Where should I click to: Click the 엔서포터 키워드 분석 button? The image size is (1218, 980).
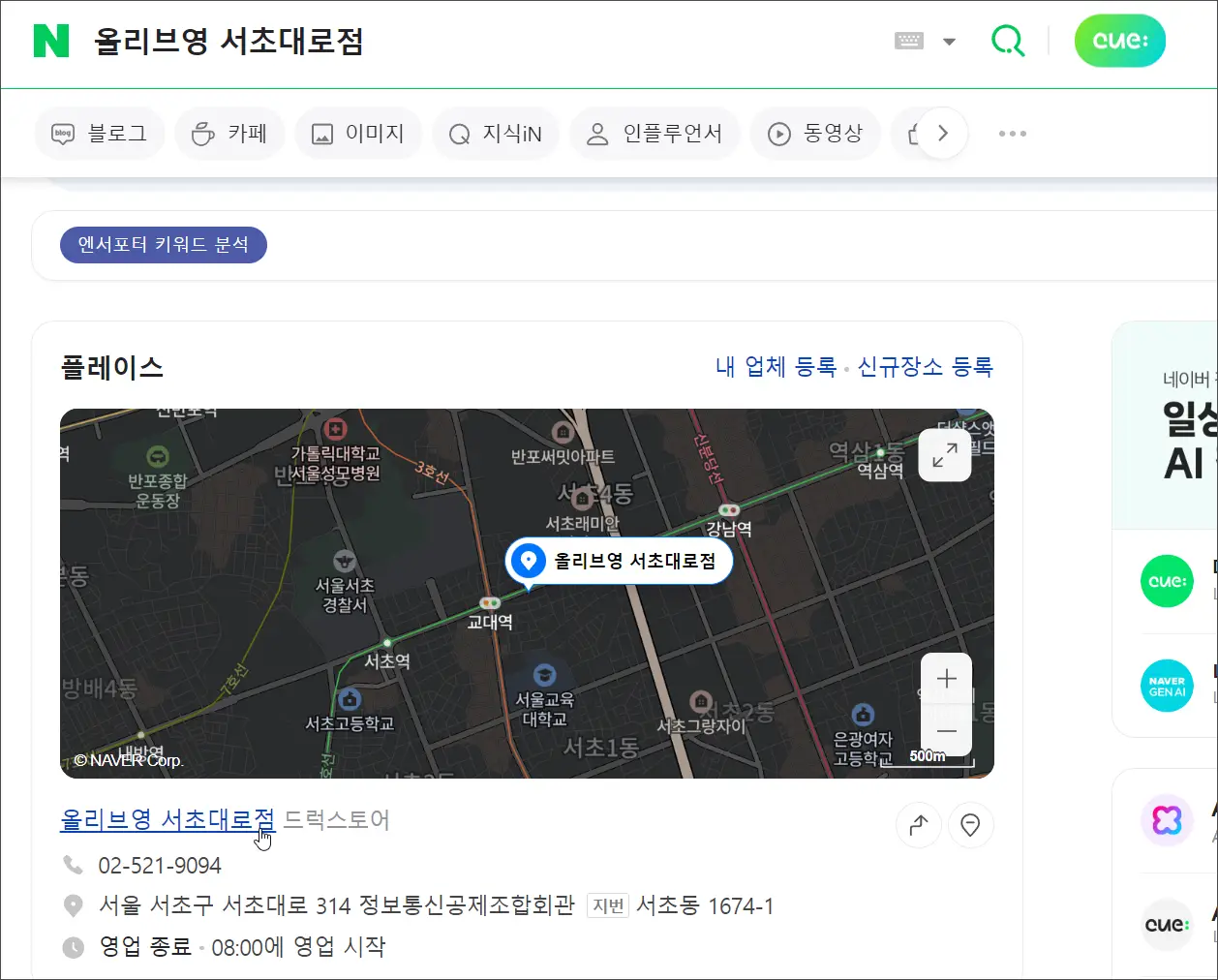(x=164, y=245)
